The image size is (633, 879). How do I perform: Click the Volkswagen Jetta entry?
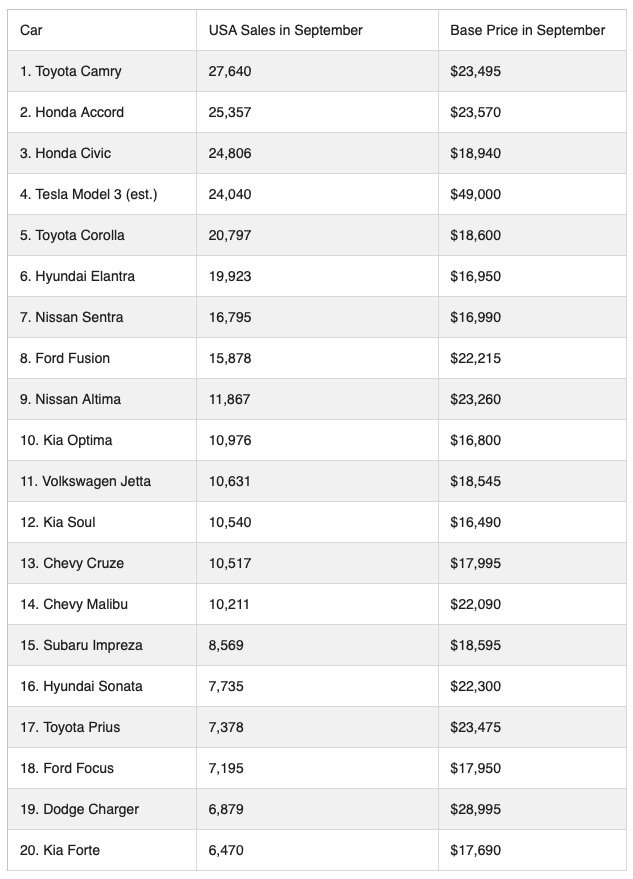(86, 481)
